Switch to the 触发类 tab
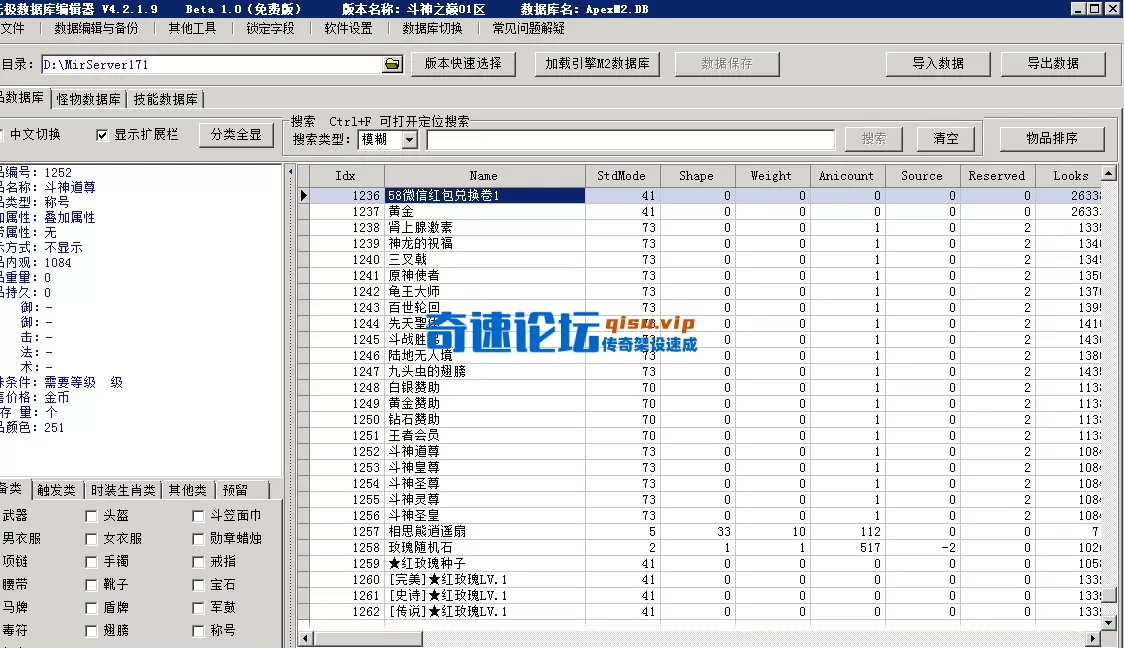Image resolution: width=1124 pixels, height=648 pixels. point(56,490)
